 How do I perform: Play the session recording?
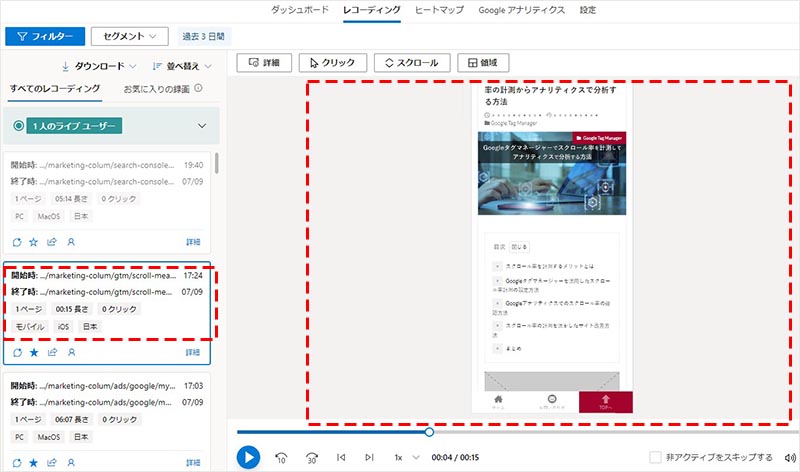pos(248,457)
